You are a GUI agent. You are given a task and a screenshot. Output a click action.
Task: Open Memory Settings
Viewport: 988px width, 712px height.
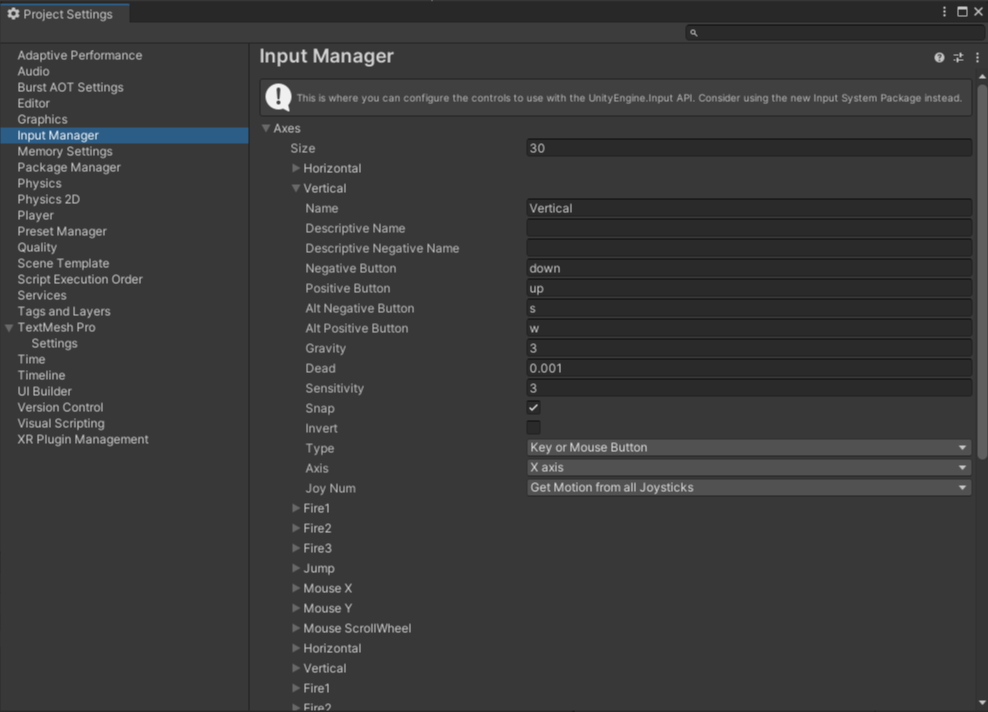65,151
